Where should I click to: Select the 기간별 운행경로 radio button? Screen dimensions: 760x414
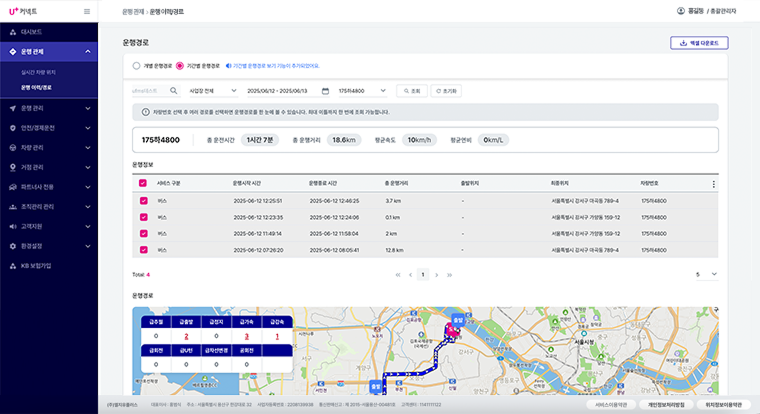(x=180, y=66)
